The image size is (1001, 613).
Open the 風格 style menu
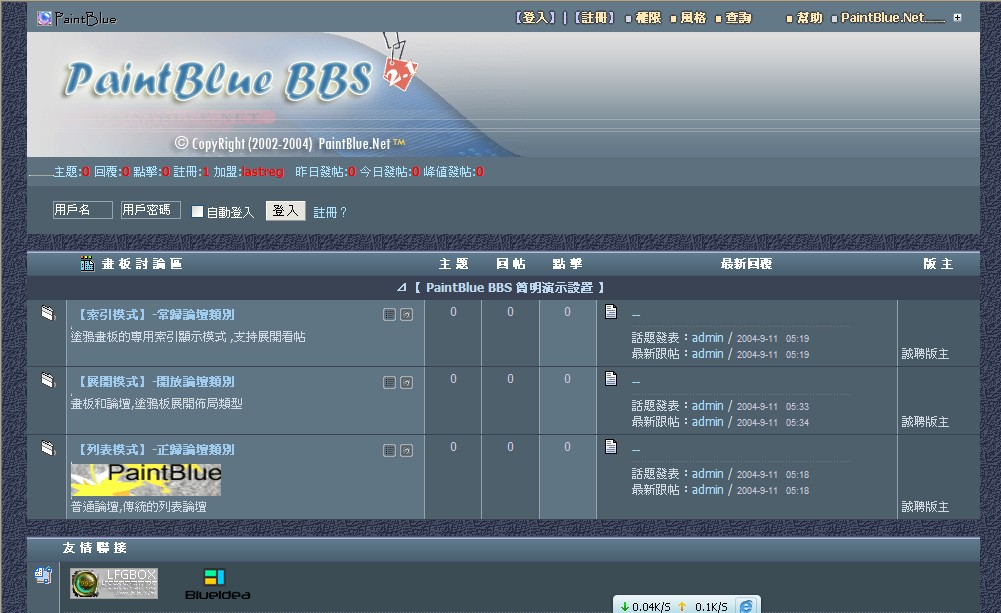[693, 18]
